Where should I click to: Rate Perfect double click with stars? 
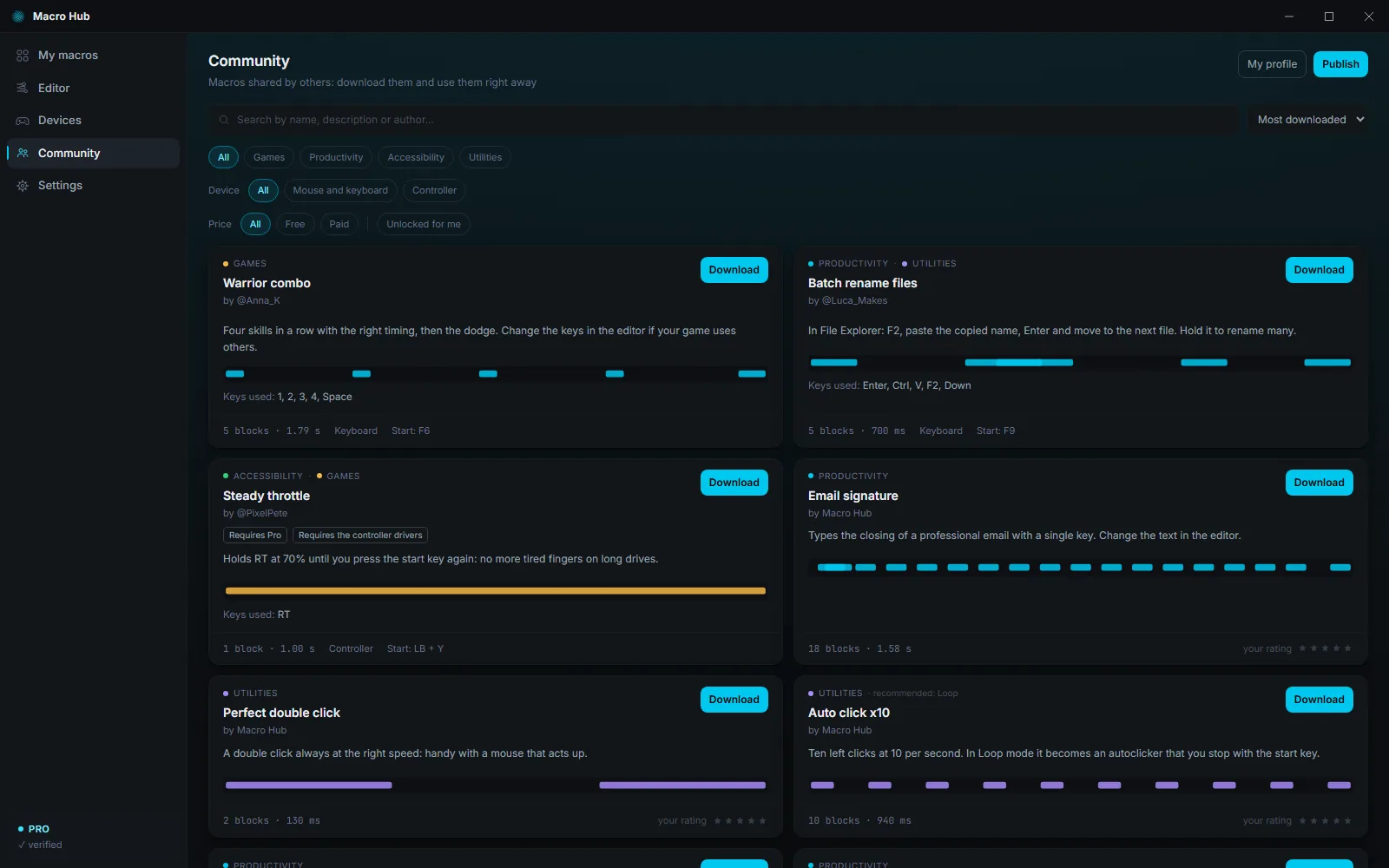741,820
